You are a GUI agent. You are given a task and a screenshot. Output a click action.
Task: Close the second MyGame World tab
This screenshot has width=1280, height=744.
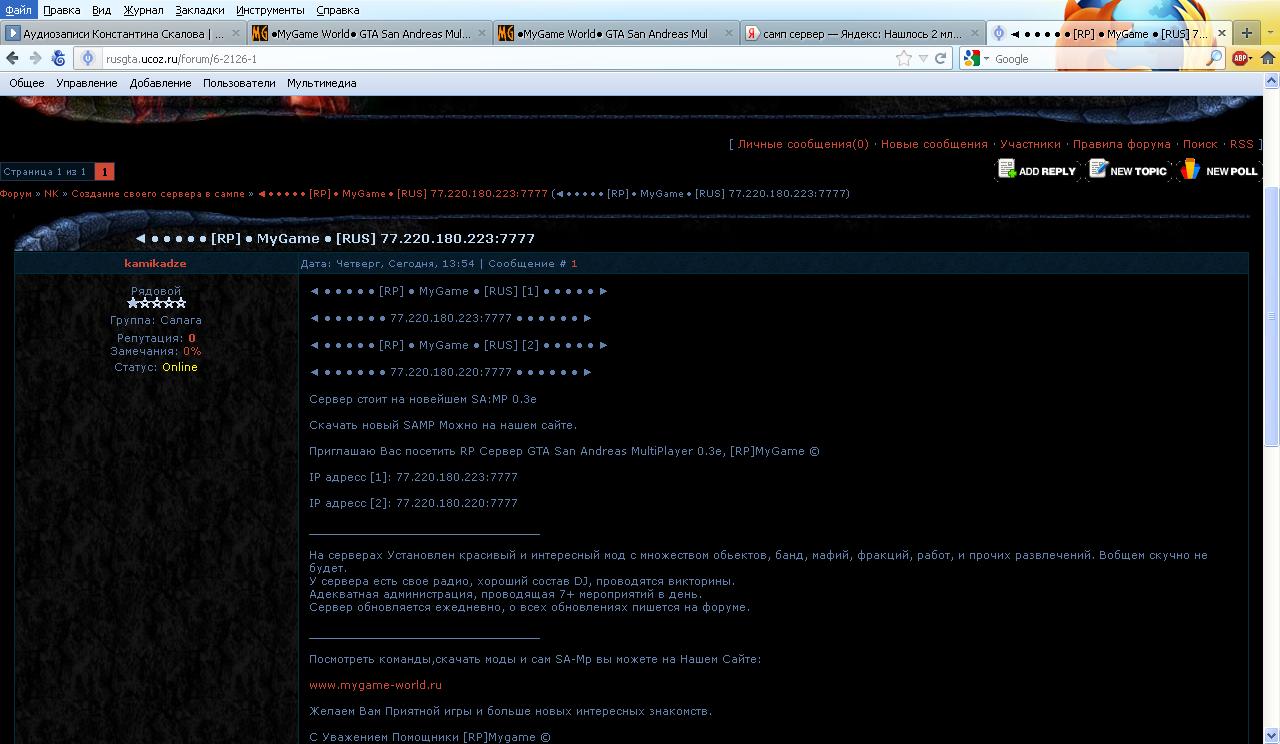727,33
